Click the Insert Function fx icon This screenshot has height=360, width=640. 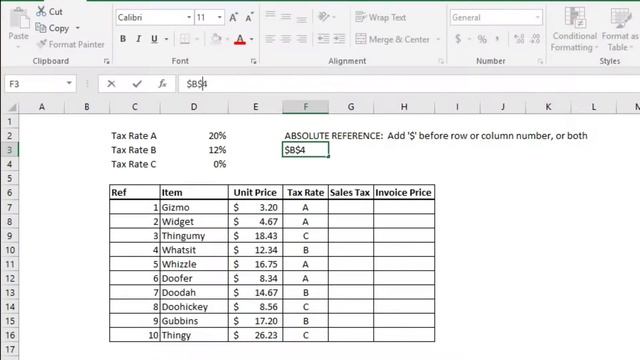coord(162,84)
